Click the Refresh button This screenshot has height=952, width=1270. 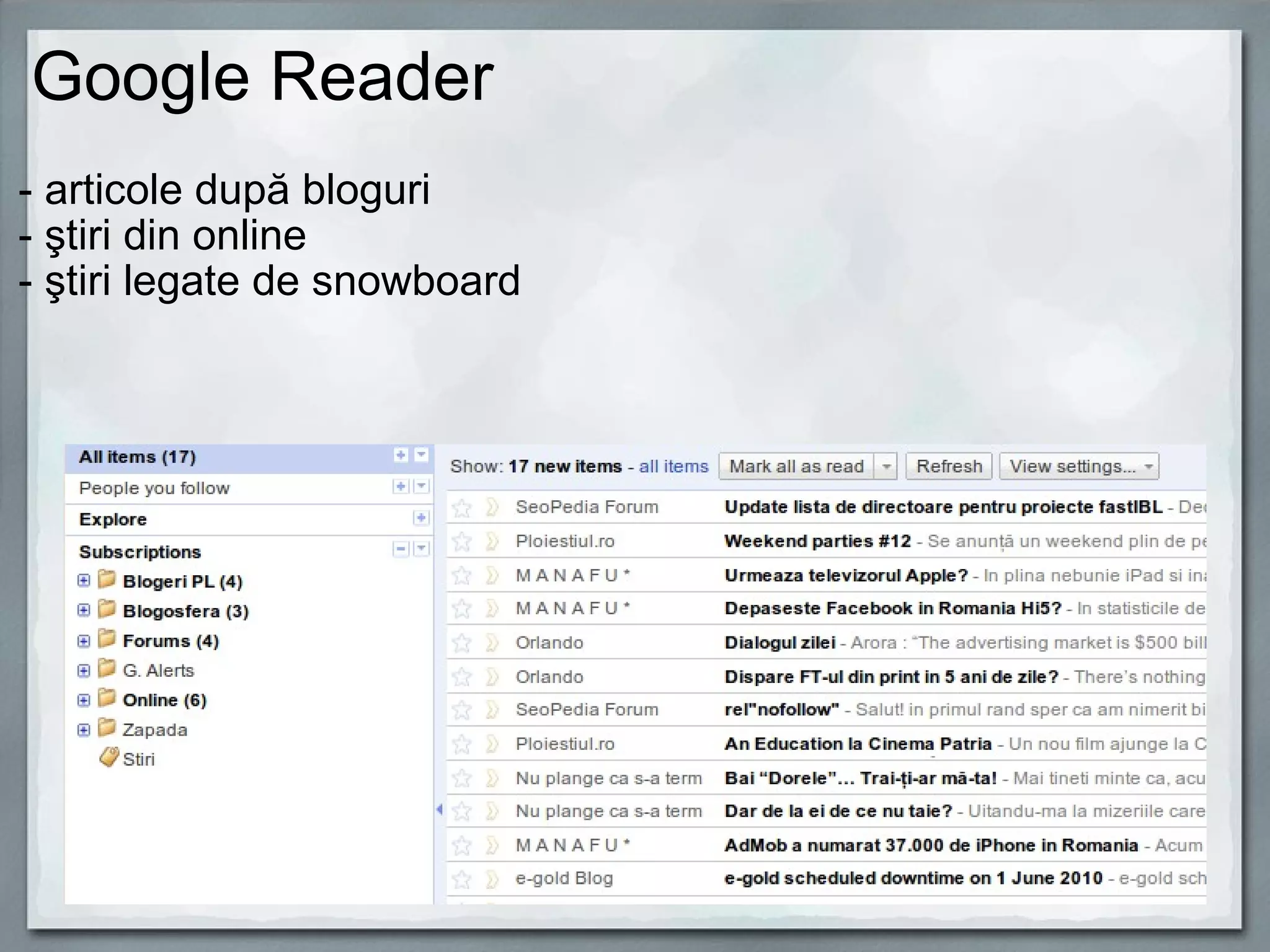coord(949,466)
